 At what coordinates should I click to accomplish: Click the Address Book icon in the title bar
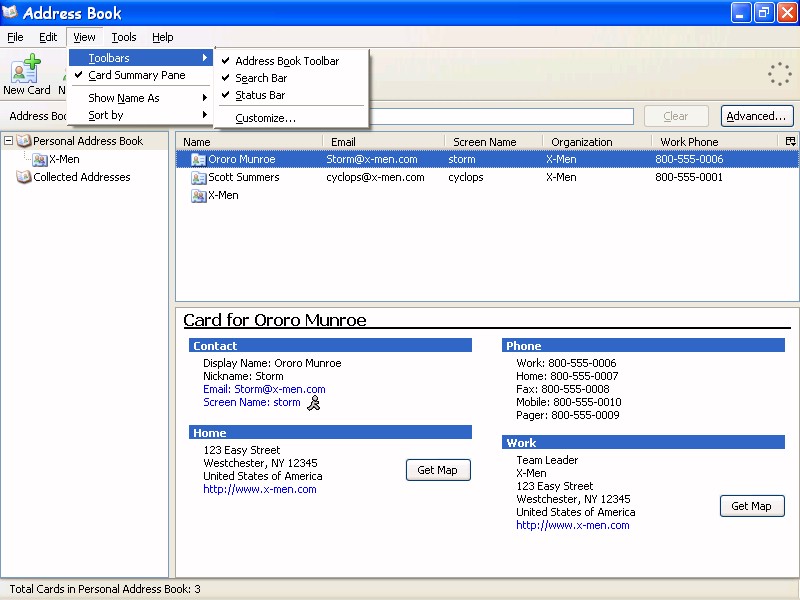(10, 12)
